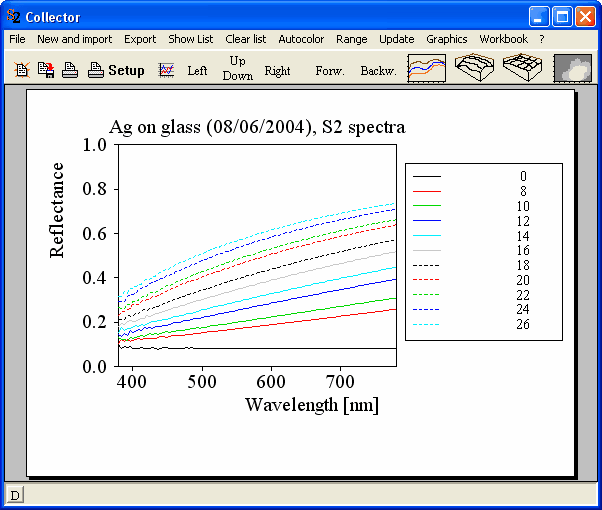Select the 2D line plot view icon
Image resolution: width=602 pixels, height=510 pixels.
[x=426, y=68]
